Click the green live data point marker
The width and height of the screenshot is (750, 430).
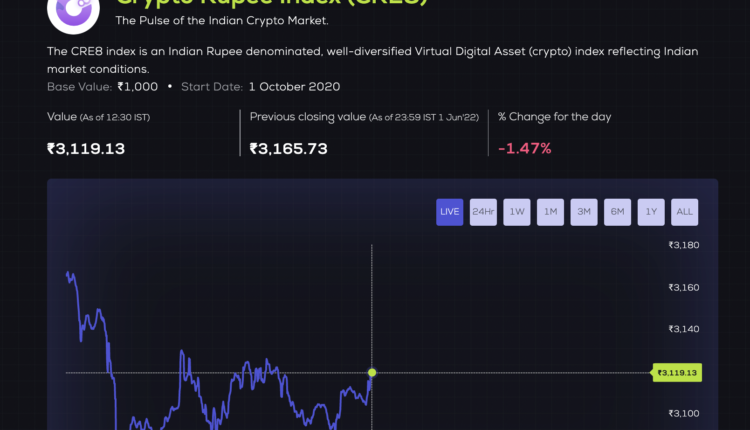(372, 373)
